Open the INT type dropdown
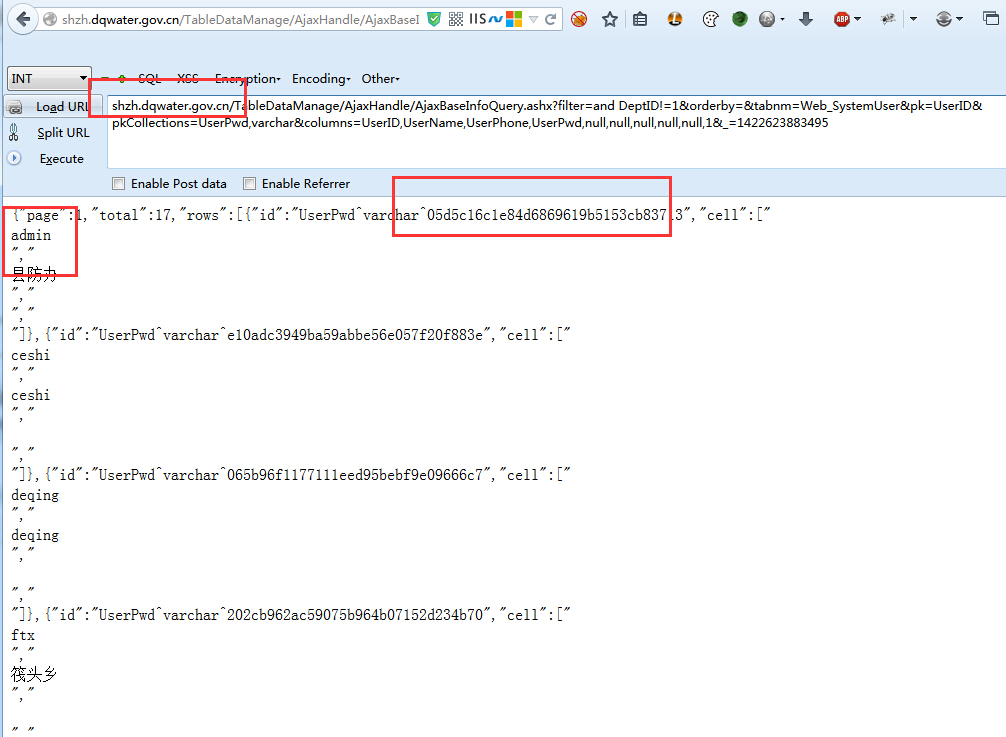This screenshot has height=737, width=1006. pos(49,78)
